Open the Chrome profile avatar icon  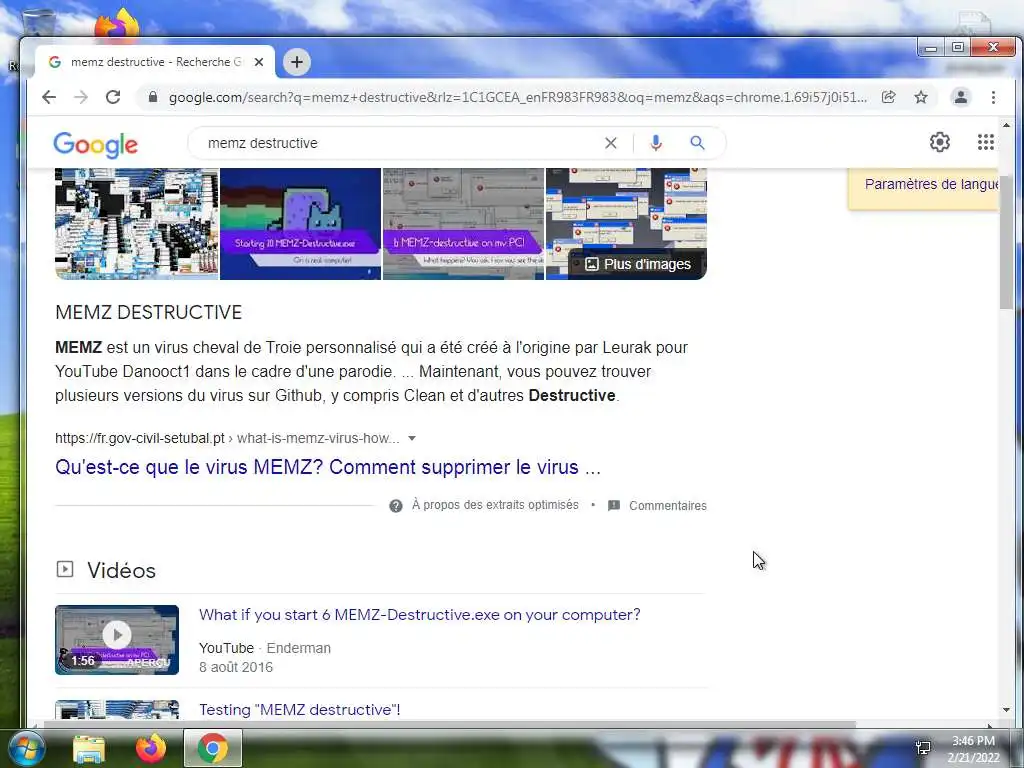(x=961, y=97)
